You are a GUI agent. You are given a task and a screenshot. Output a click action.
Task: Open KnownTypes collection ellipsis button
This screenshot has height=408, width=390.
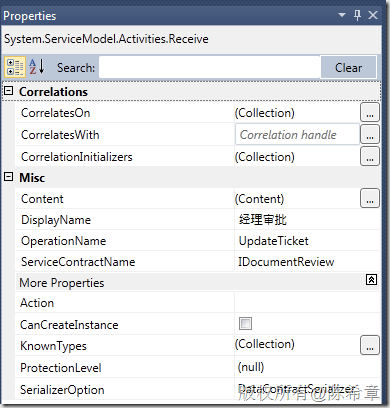(370, 345)
